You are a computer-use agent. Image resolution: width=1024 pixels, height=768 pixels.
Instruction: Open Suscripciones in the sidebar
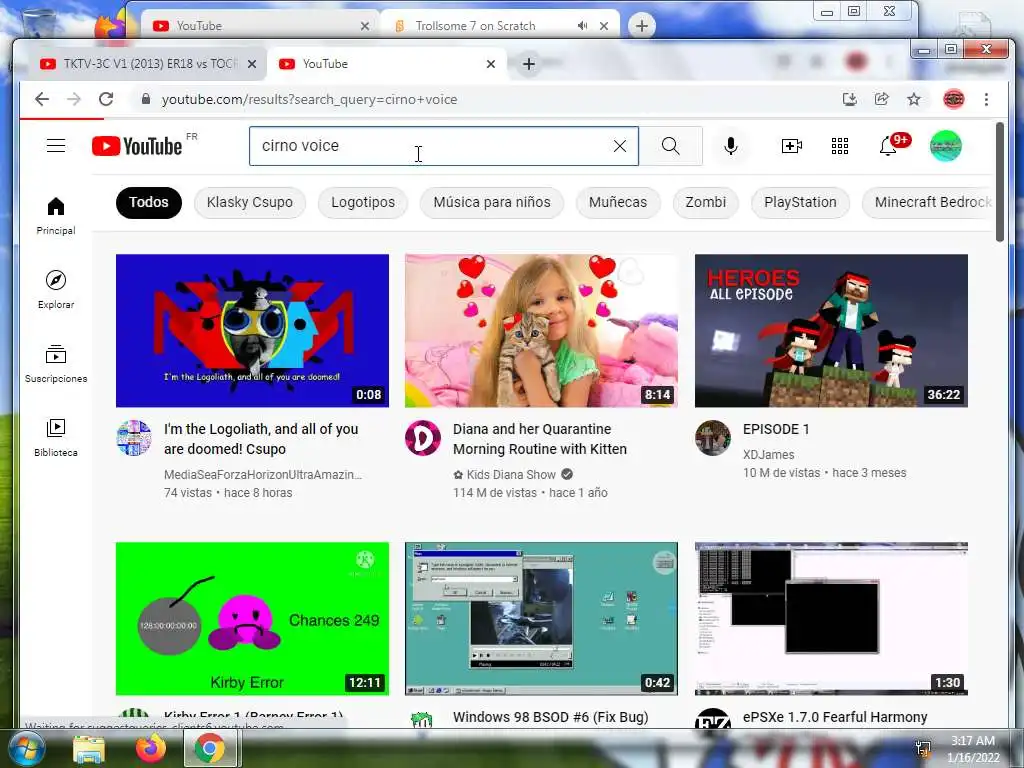click(56, 363)
